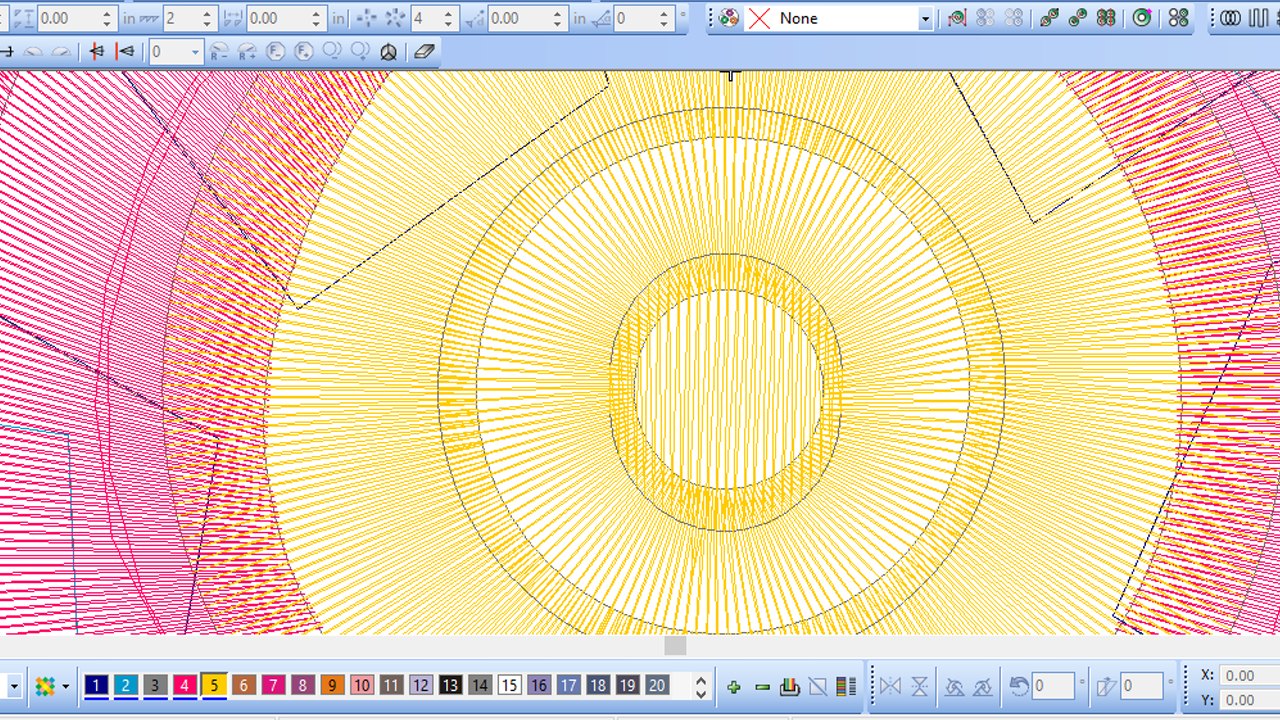Open the color palette grid dropdown arrow
1280x720 pixels.
[65, 687]
